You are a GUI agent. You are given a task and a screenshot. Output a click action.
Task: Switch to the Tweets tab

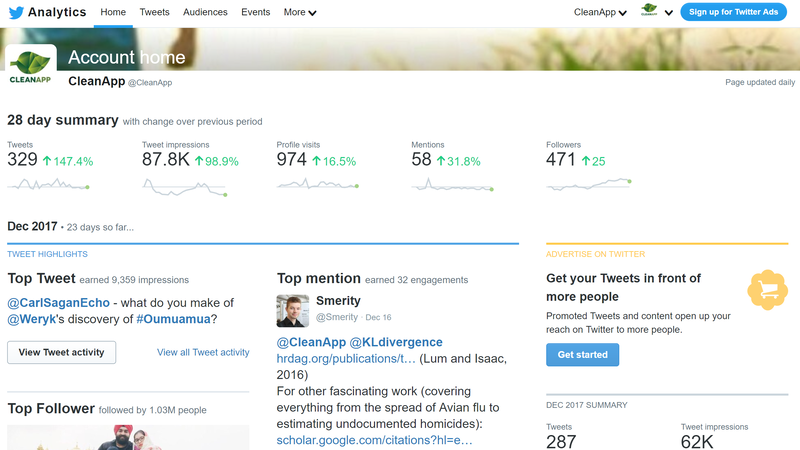(x=154, y=13)
